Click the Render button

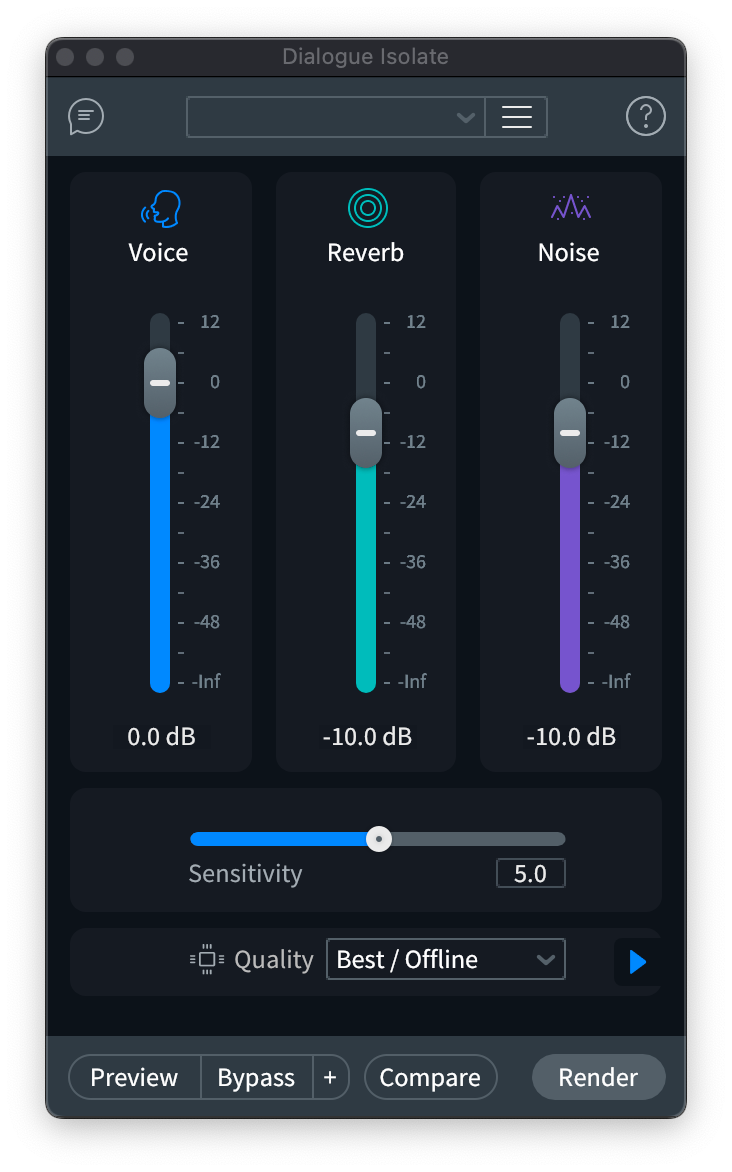coord(598,1077)
